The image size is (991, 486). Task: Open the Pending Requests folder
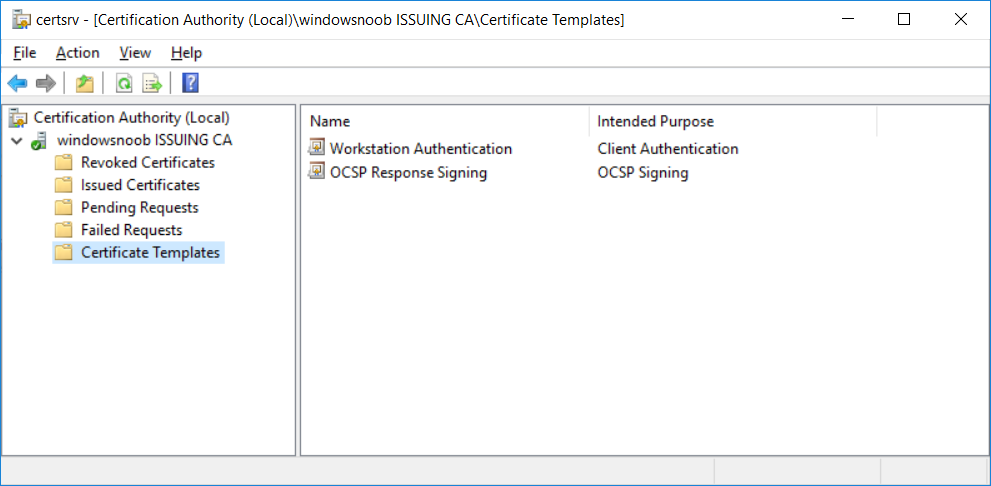click(x=140, y=207)
